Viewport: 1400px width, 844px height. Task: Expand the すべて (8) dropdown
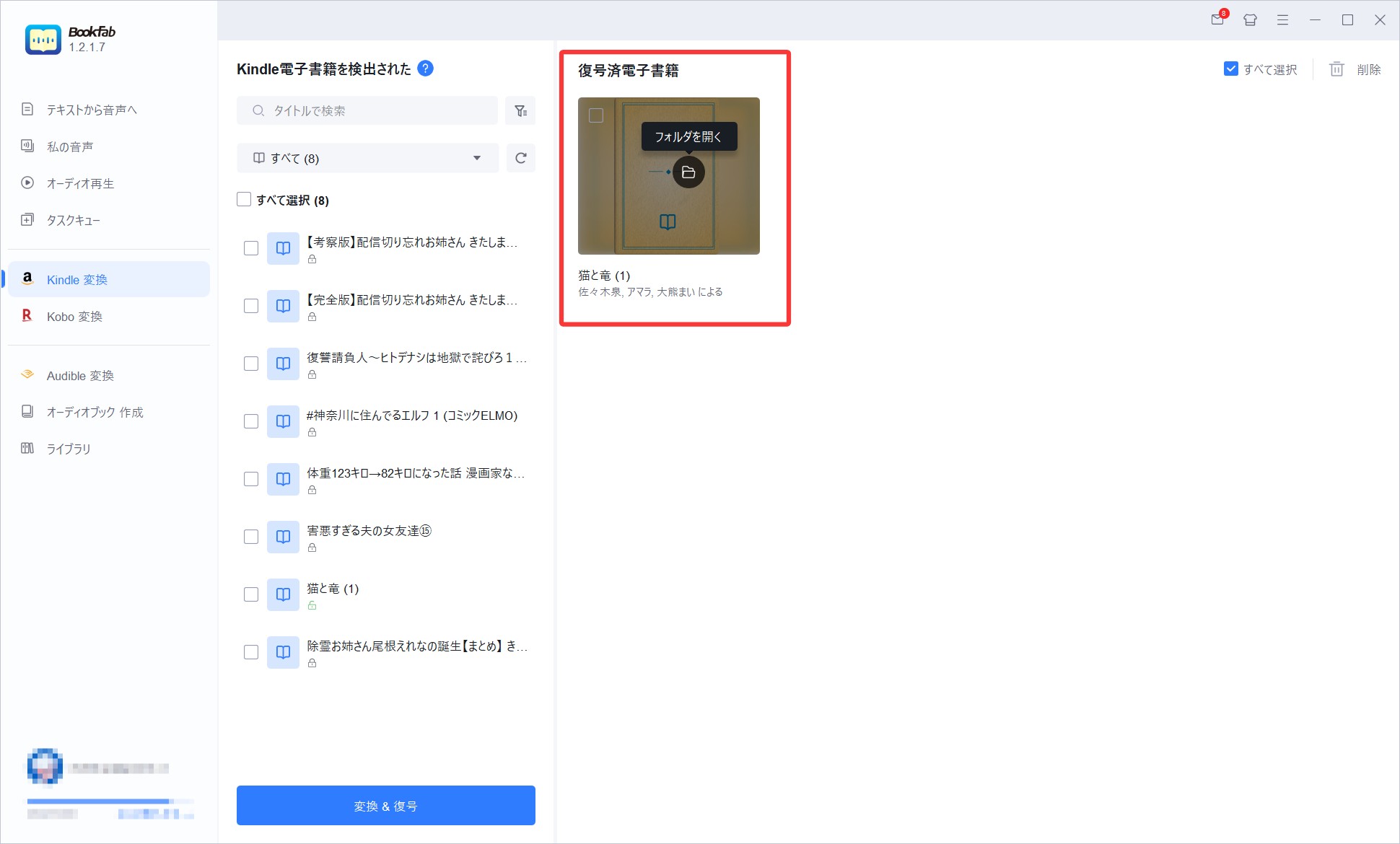click(367, 158)
